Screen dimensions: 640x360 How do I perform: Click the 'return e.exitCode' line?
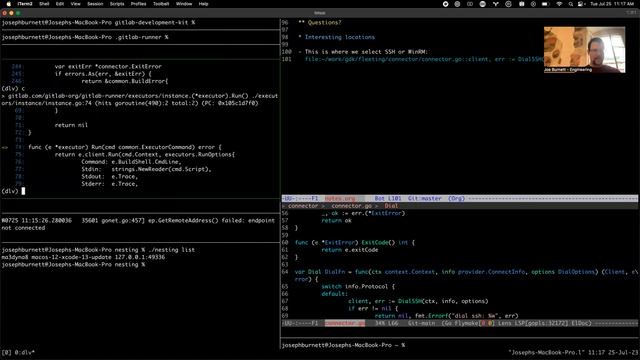pos(349,250)
